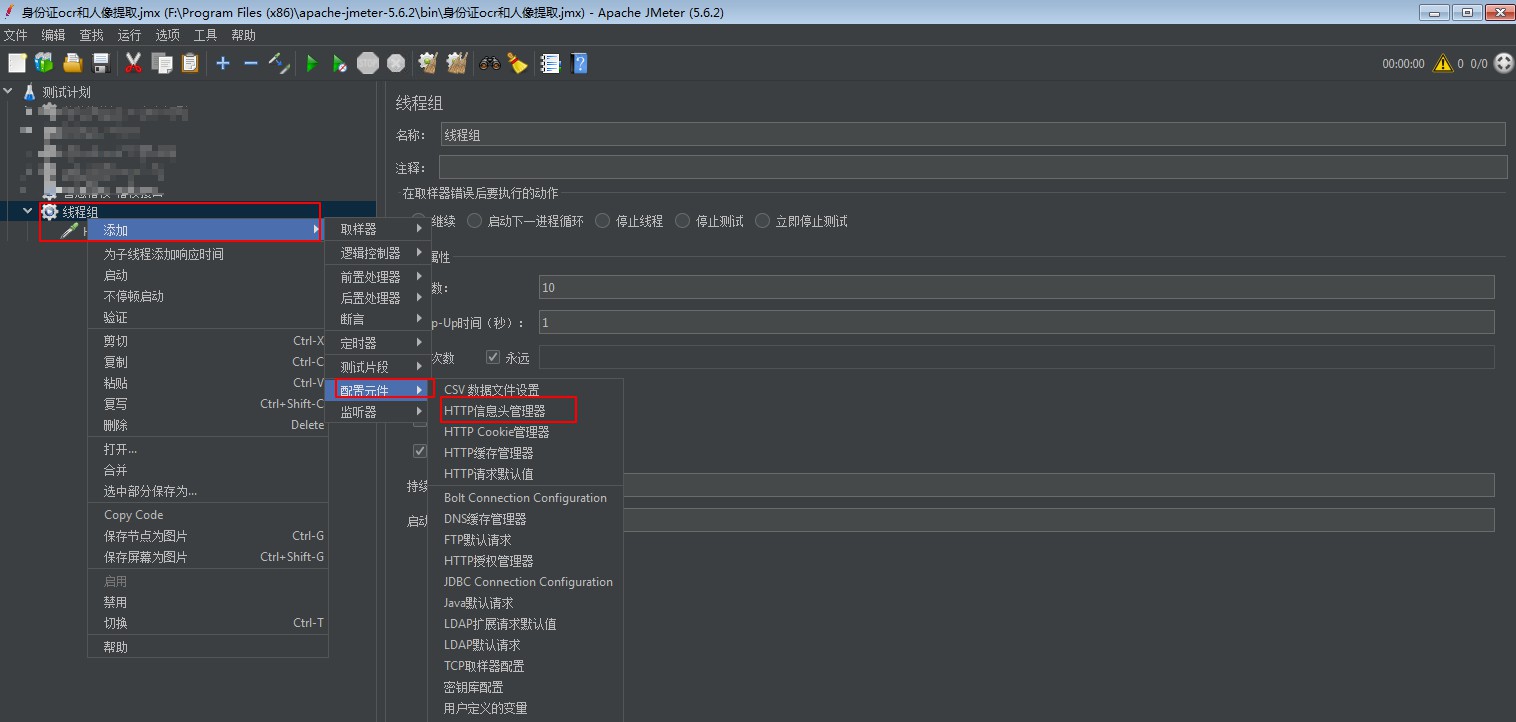This screenshot has height=722, width=1516.
Task: Open the 文件 menu
Action: point(15,35)
